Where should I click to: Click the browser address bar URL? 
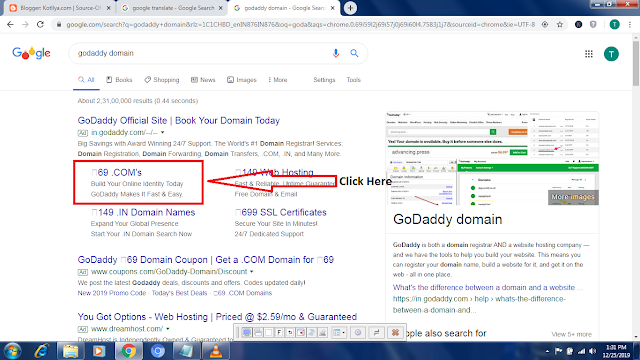pos(300,24)
